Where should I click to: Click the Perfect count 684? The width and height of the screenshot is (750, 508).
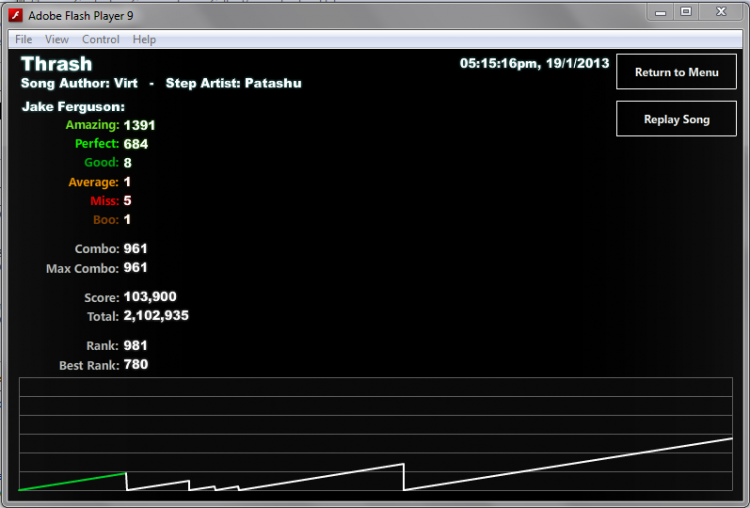point(136,144)
